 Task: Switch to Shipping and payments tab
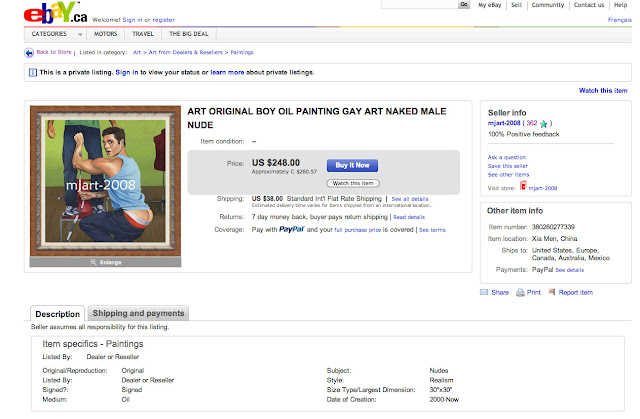137,313
